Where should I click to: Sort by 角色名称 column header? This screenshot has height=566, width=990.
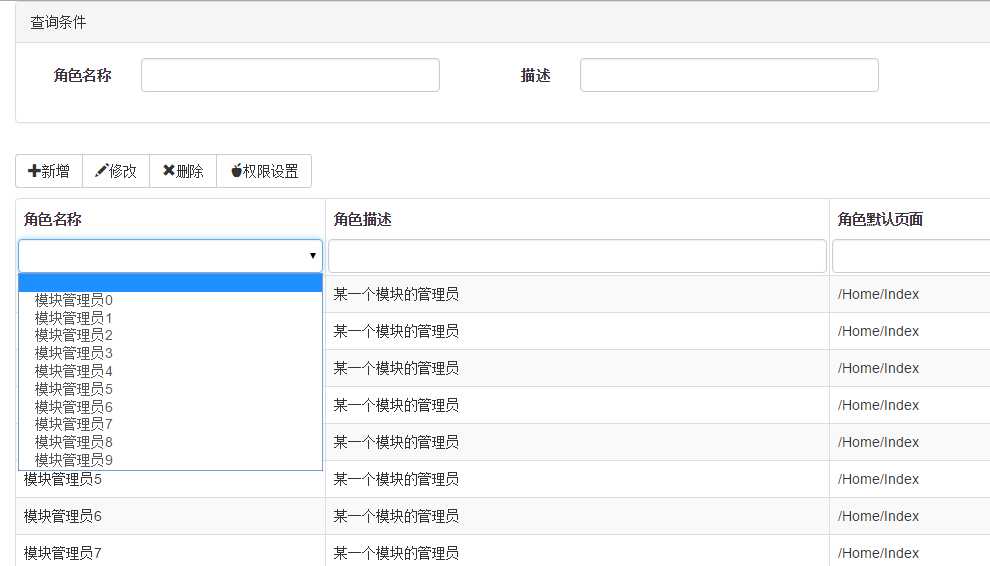pyautogui.click(x=52, y=219)
